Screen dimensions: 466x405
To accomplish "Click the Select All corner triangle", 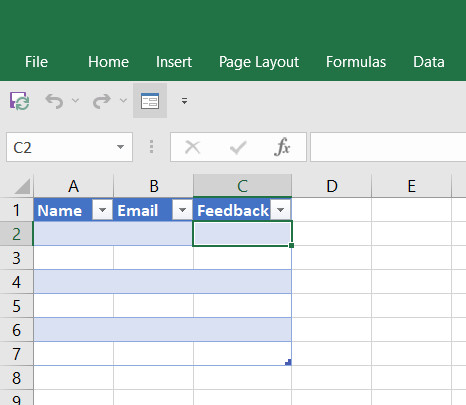I will [x=22, y=186].
